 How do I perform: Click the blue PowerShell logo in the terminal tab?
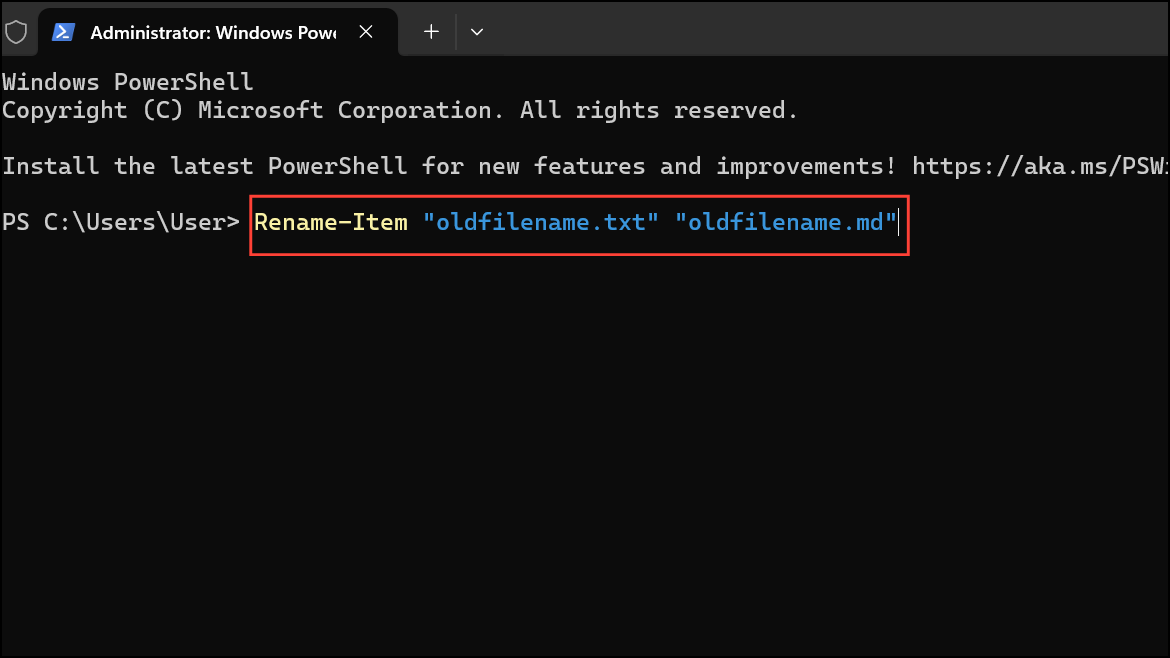click(63, 31)
